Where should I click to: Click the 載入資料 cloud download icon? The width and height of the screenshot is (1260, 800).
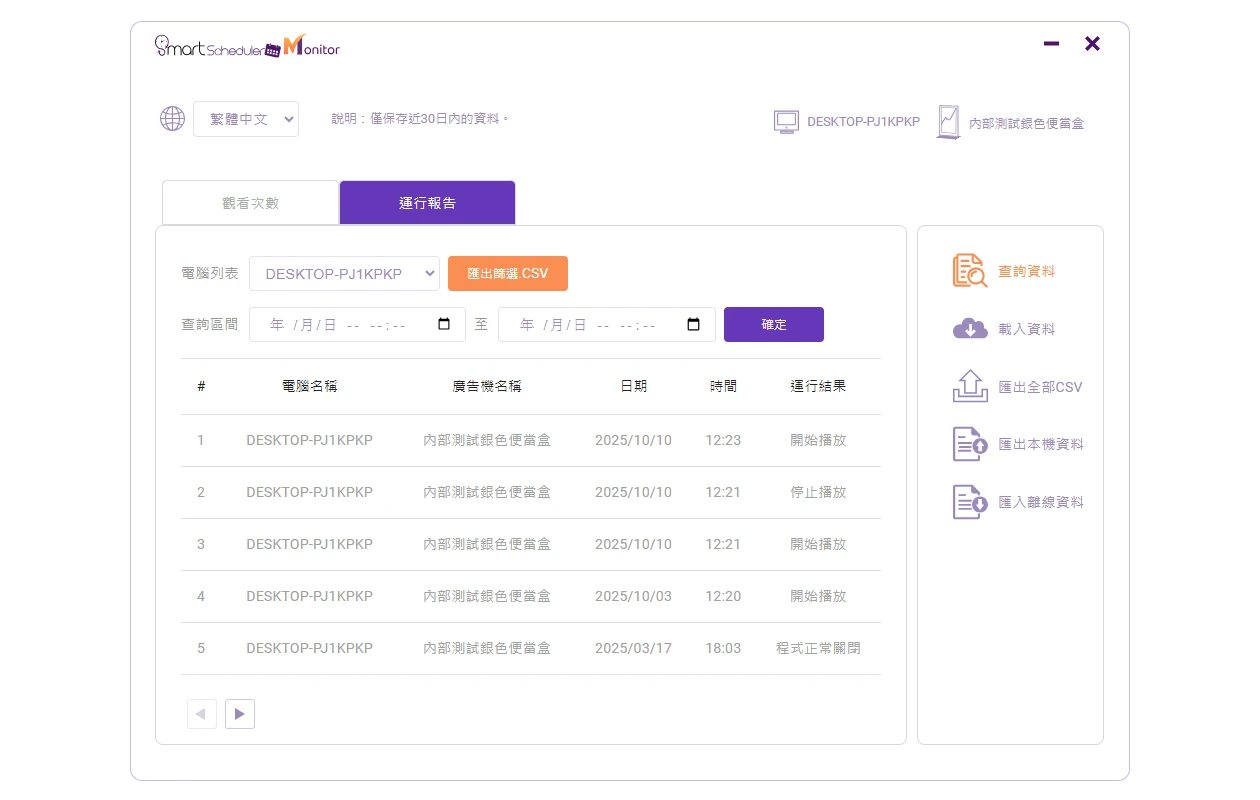point(969,329)
